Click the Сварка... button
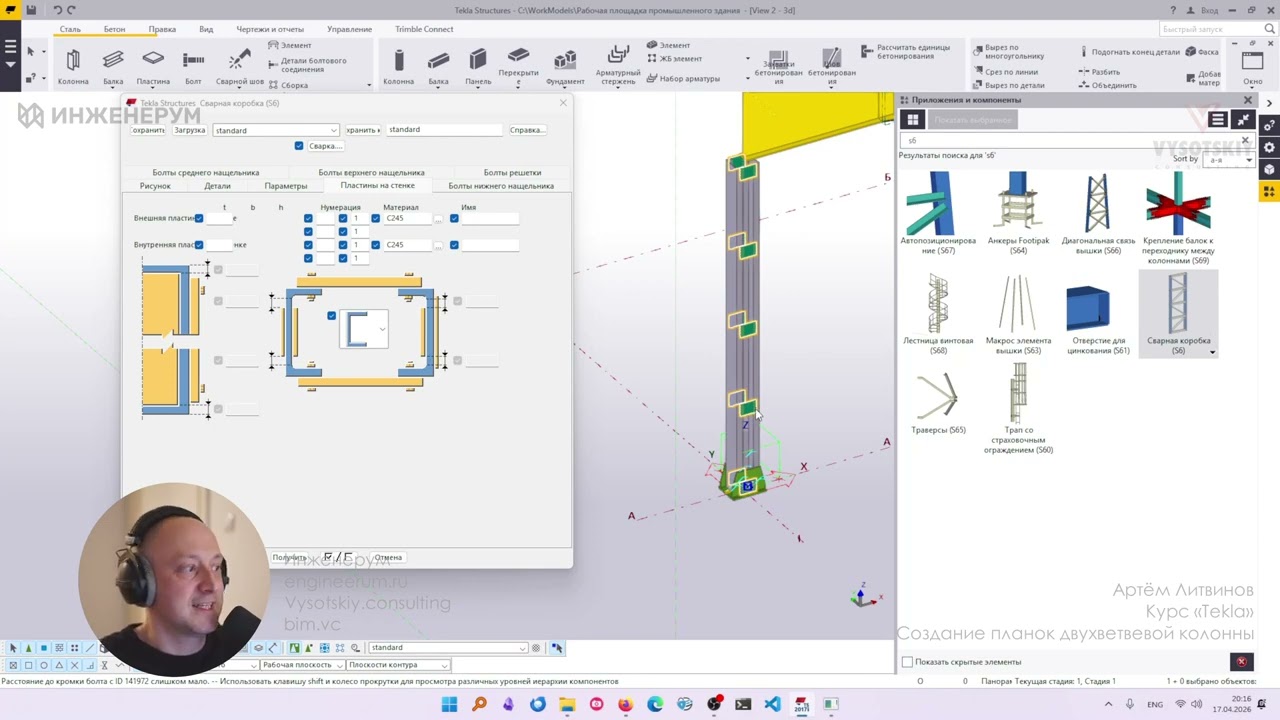This screenshot has width=1280, height=720. pyautogui.click(x=325, y=146)
